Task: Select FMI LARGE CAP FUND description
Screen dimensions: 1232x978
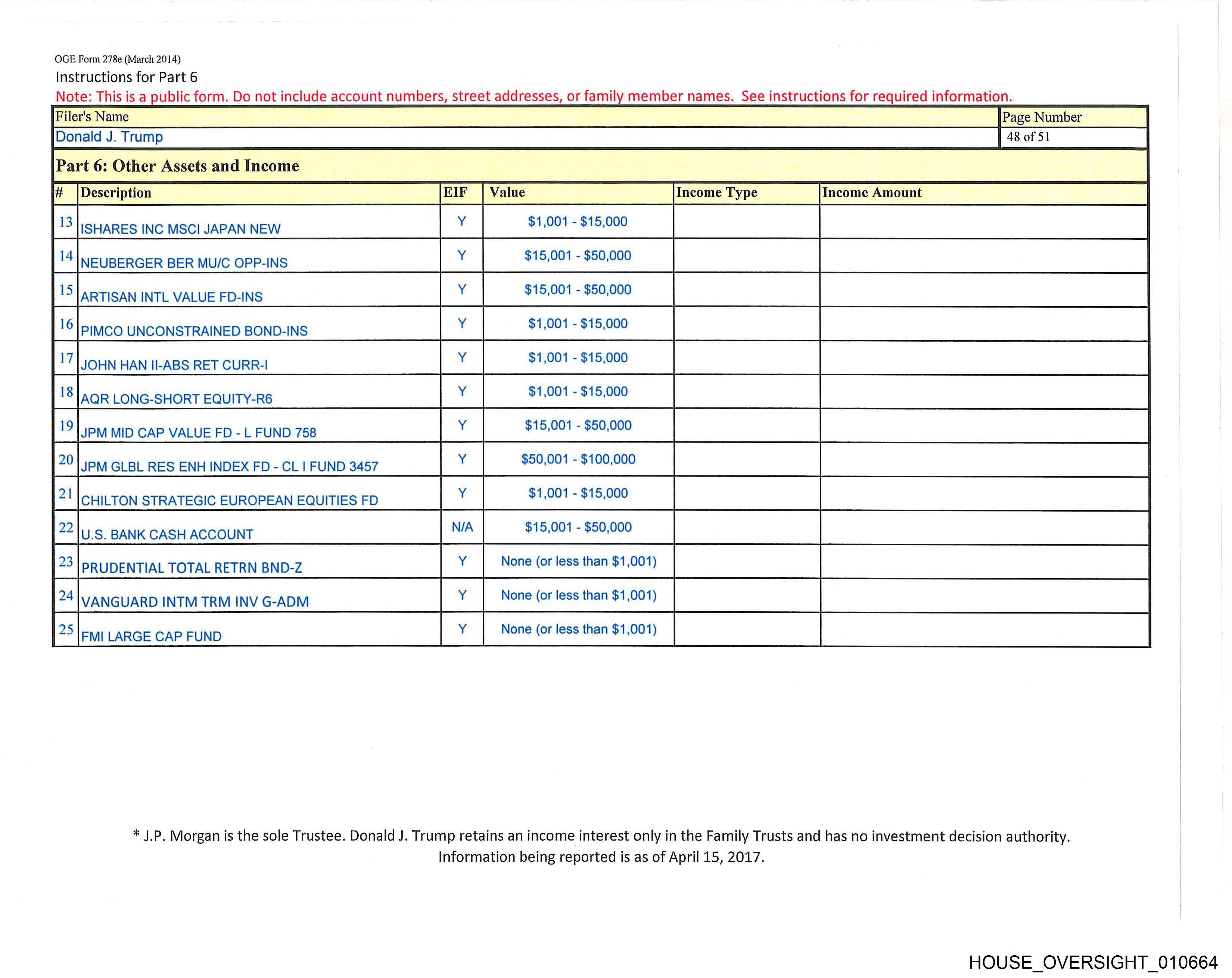Action: click(151, 636)
